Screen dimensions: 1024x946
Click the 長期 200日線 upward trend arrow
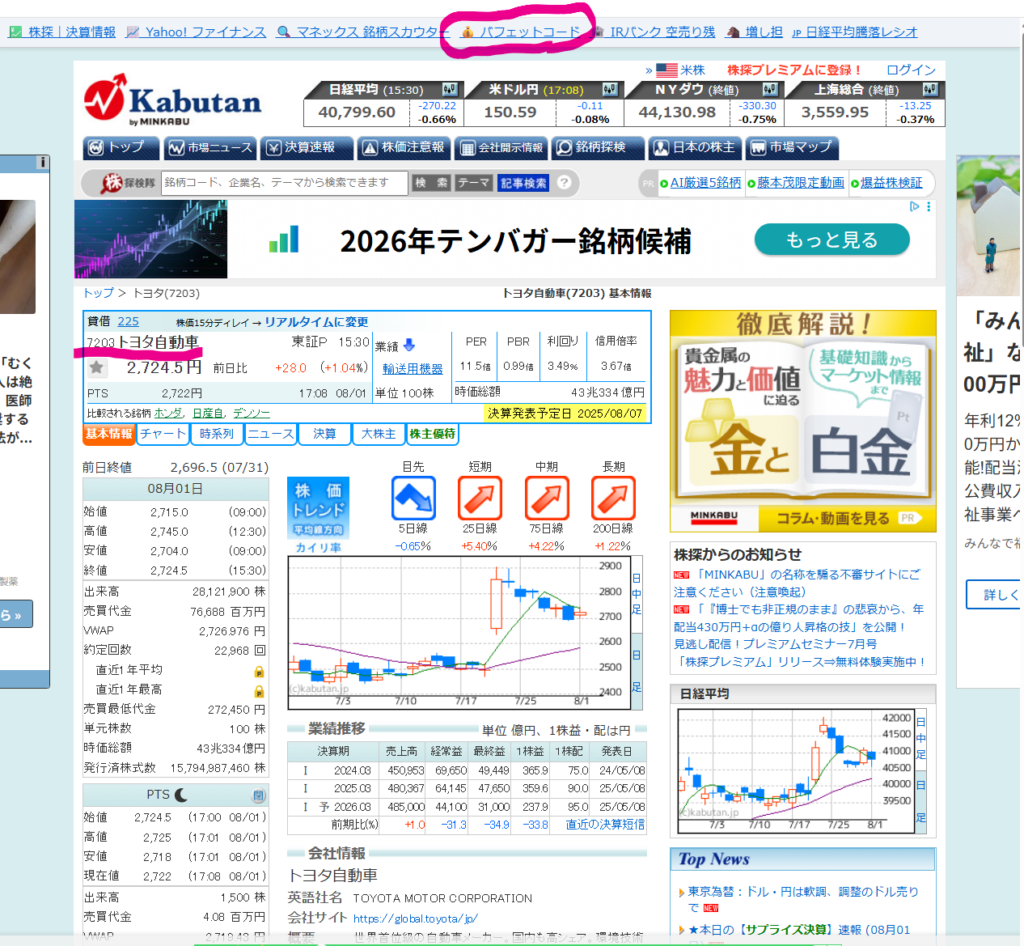(x=613, y=498)
